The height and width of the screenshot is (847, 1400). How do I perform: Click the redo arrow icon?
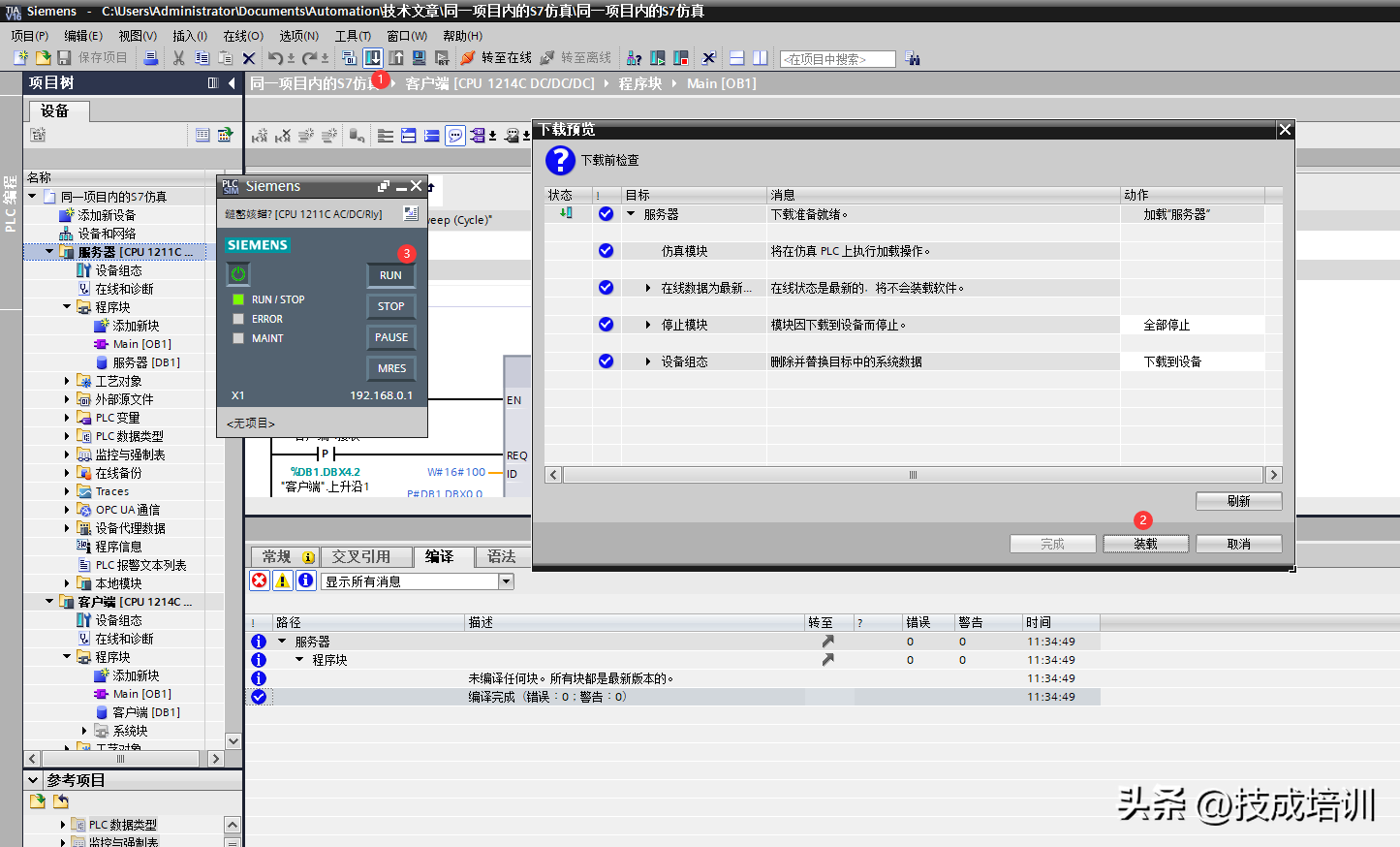click(309, 58)
